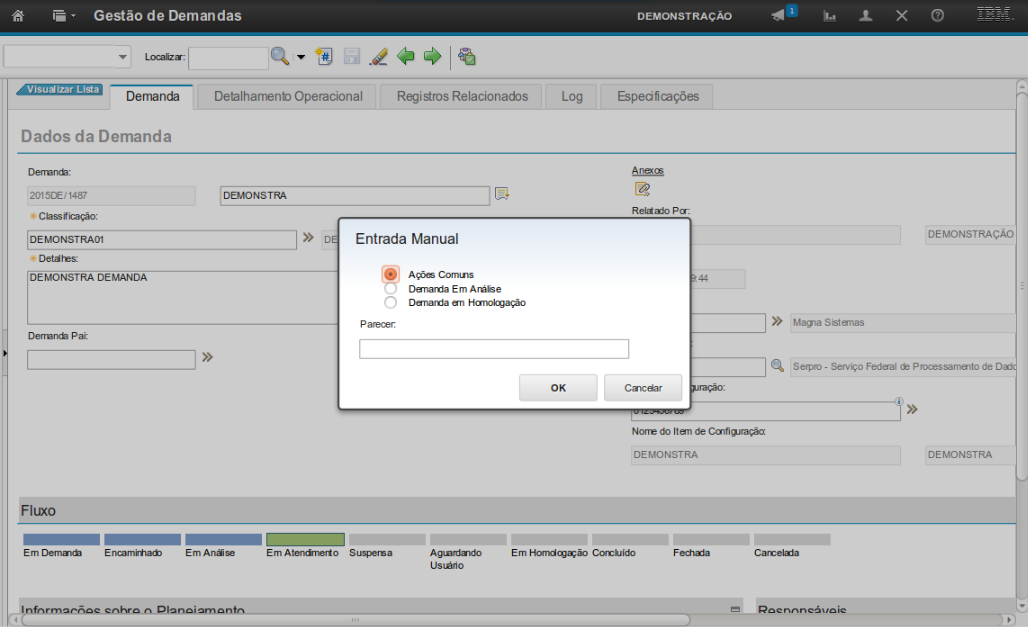Click Cancelar in the dialog
The image size is (1028, 627).
[643, 388]
